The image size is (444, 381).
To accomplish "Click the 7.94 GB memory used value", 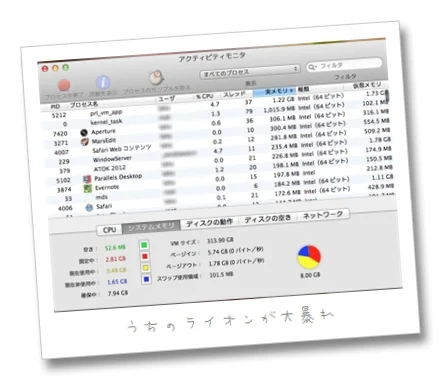I will click(x=118, y=293).
